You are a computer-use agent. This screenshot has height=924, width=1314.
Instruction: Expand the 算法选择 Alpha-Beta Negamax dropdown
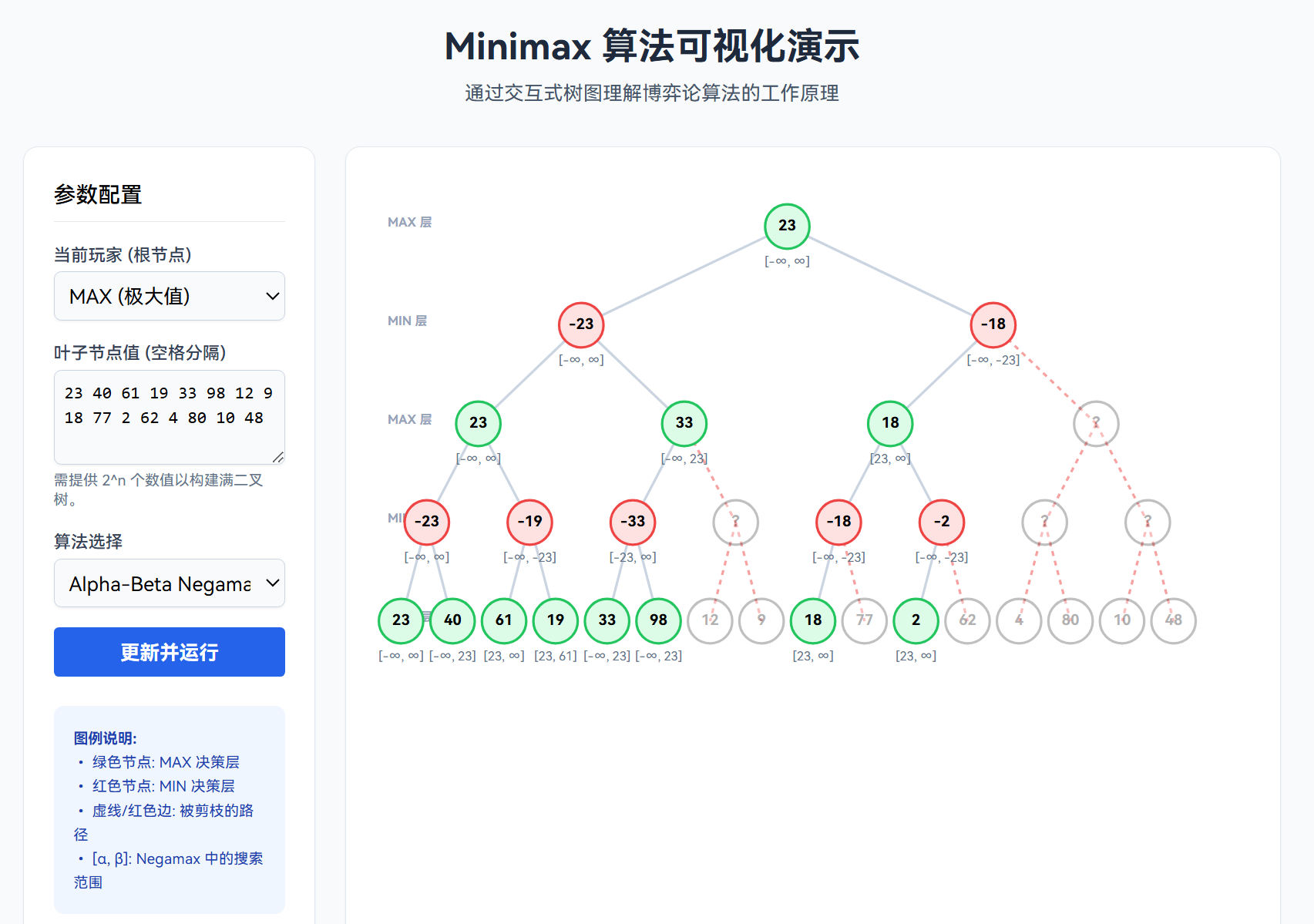(x=169, y=583)
